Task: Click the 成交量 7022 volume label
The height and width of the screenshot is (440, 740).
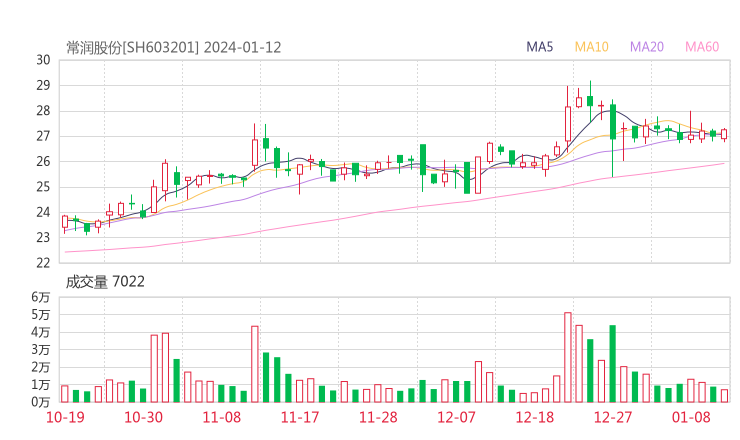Action: tap(105, 282)
